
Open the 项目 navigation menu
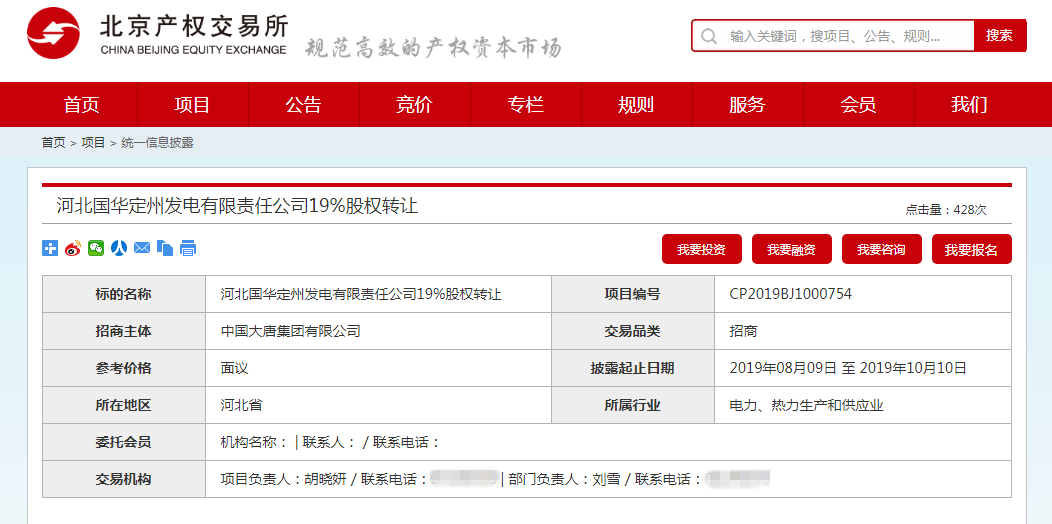click(x=193, y=105)
